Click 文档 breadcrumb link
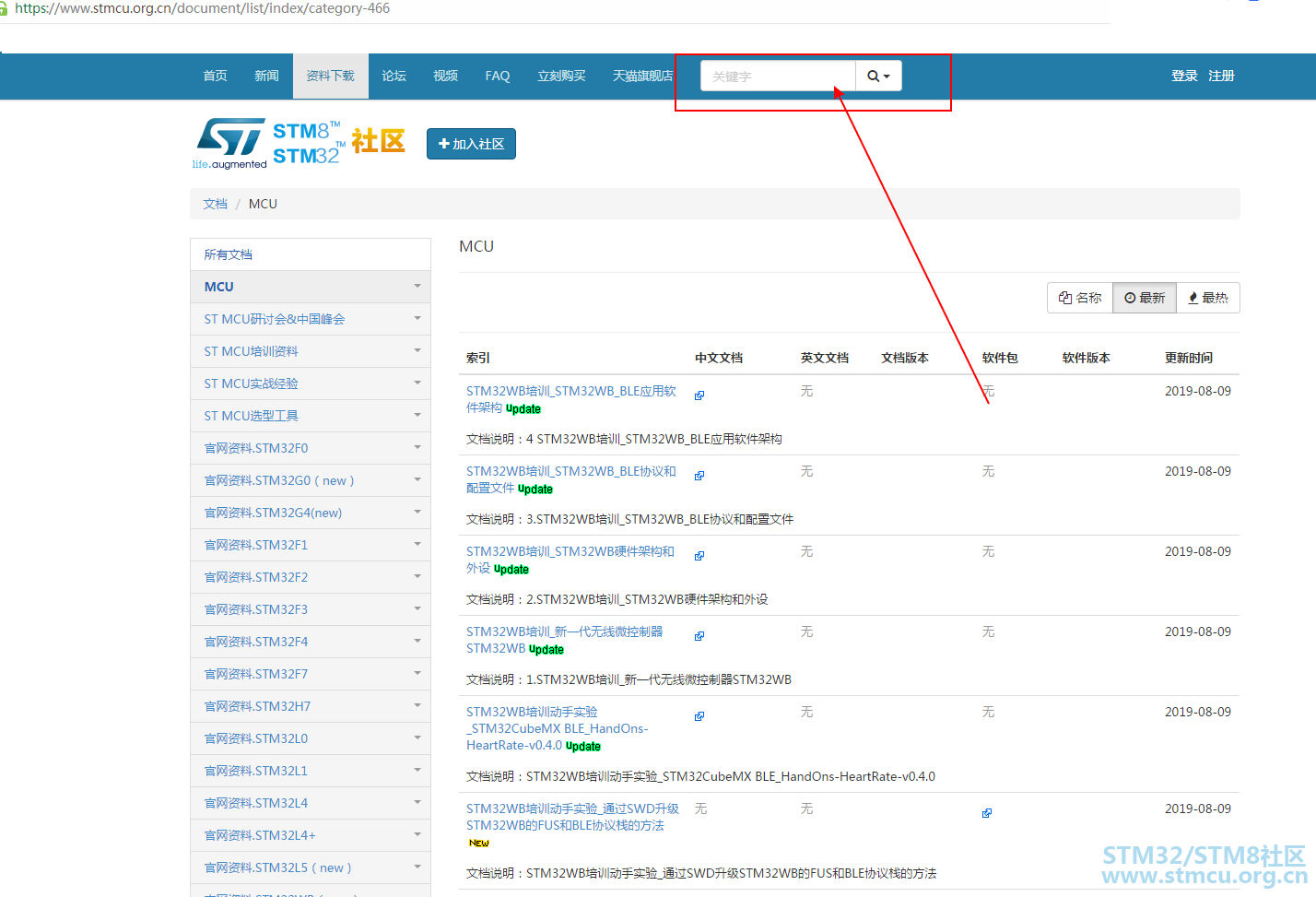 click(x=216, y=204)
